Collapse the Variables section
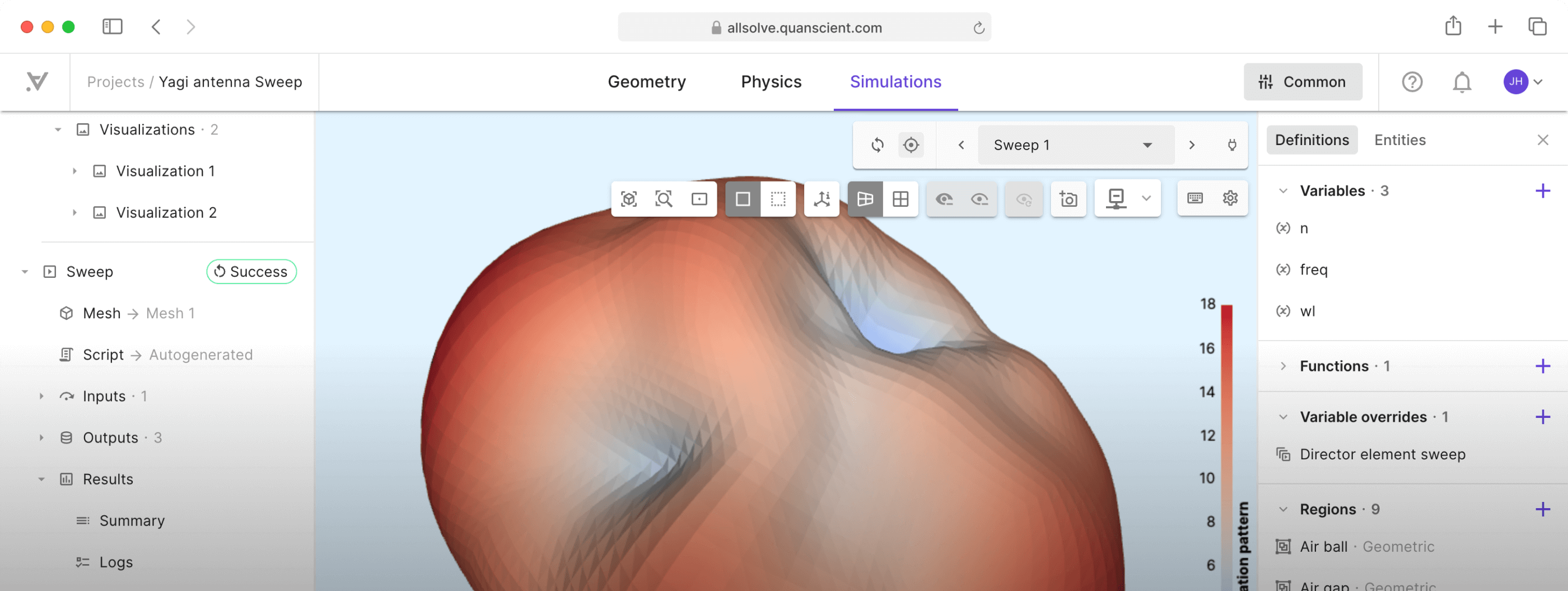The image size is (1568, 591). point(1283,190)
